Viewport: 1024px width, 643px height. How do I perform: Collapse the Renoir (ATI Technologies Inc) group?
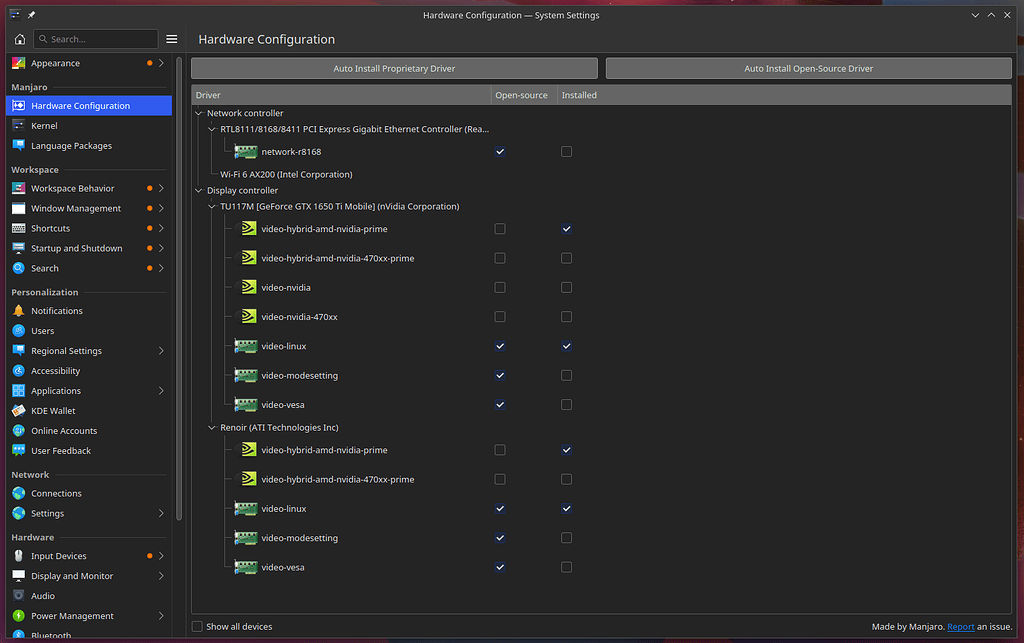[x=211, y=426]
